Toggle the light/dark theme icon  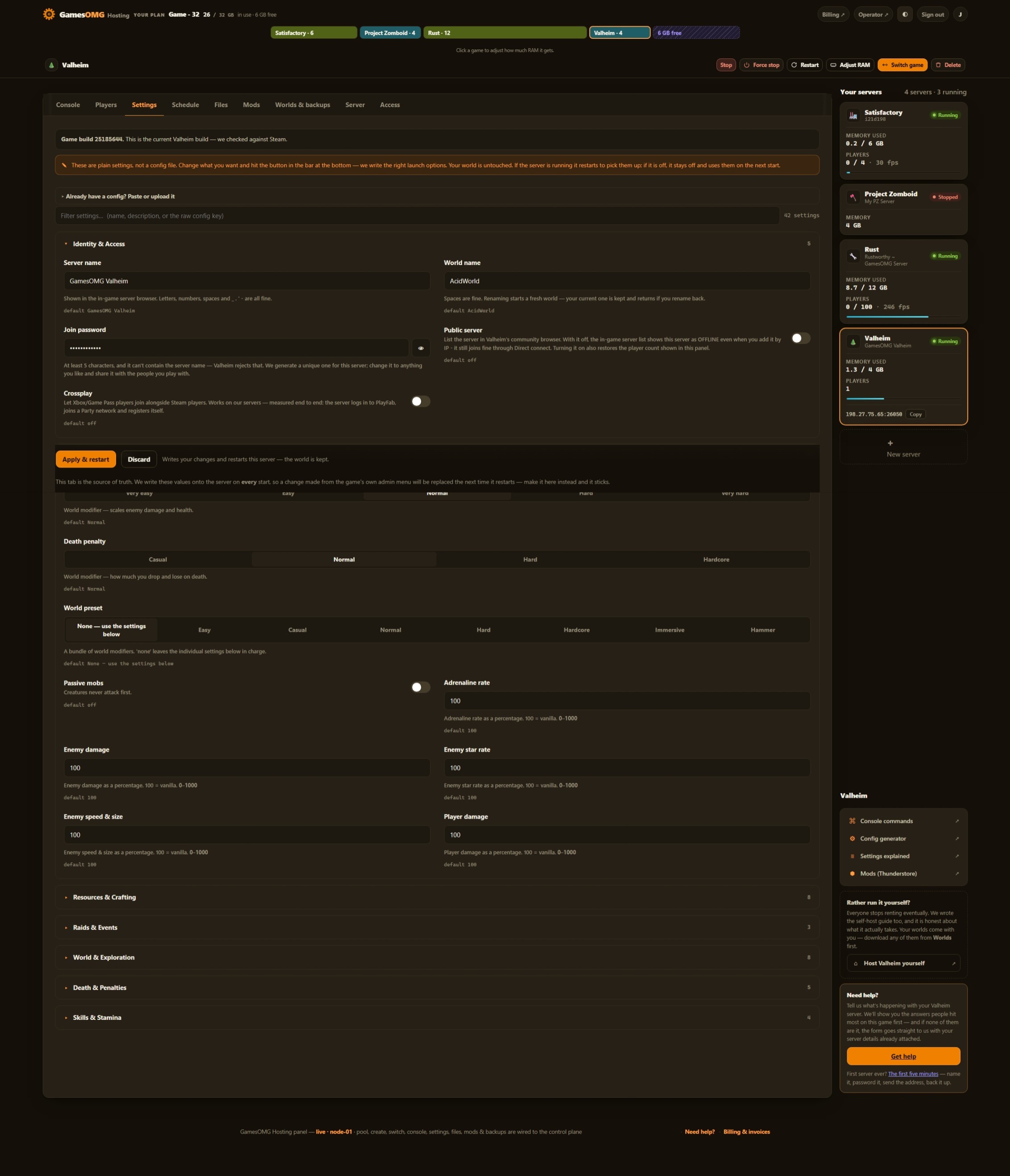click(x=905, y=15)
